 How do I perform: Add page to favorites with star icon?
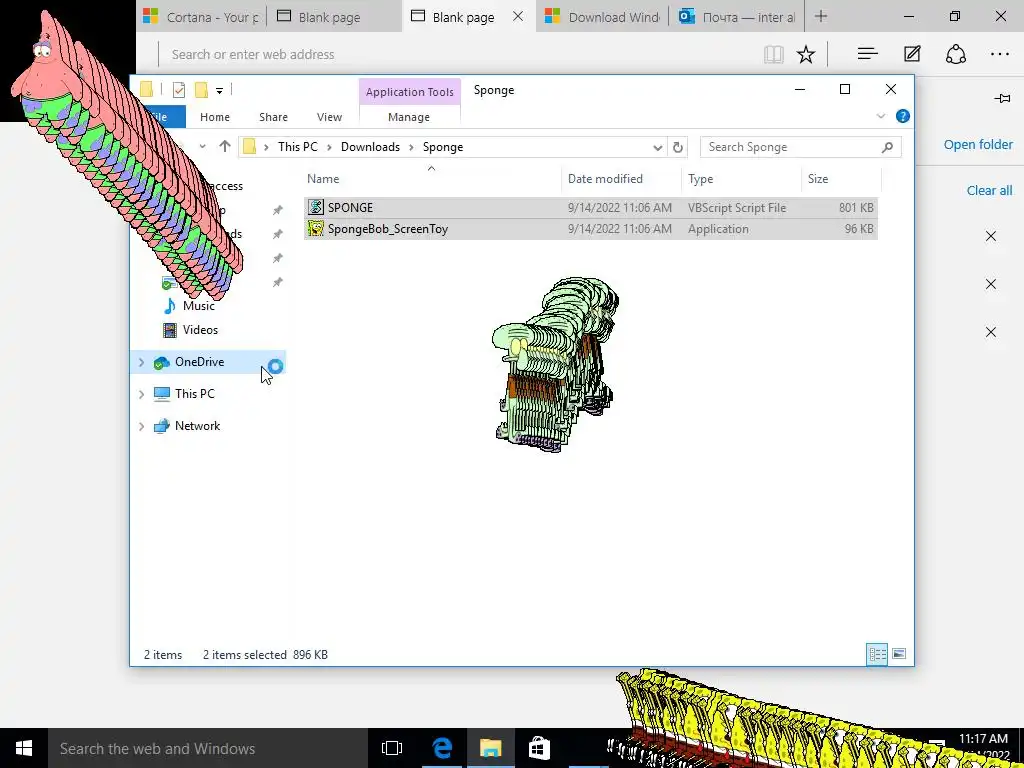806,54
